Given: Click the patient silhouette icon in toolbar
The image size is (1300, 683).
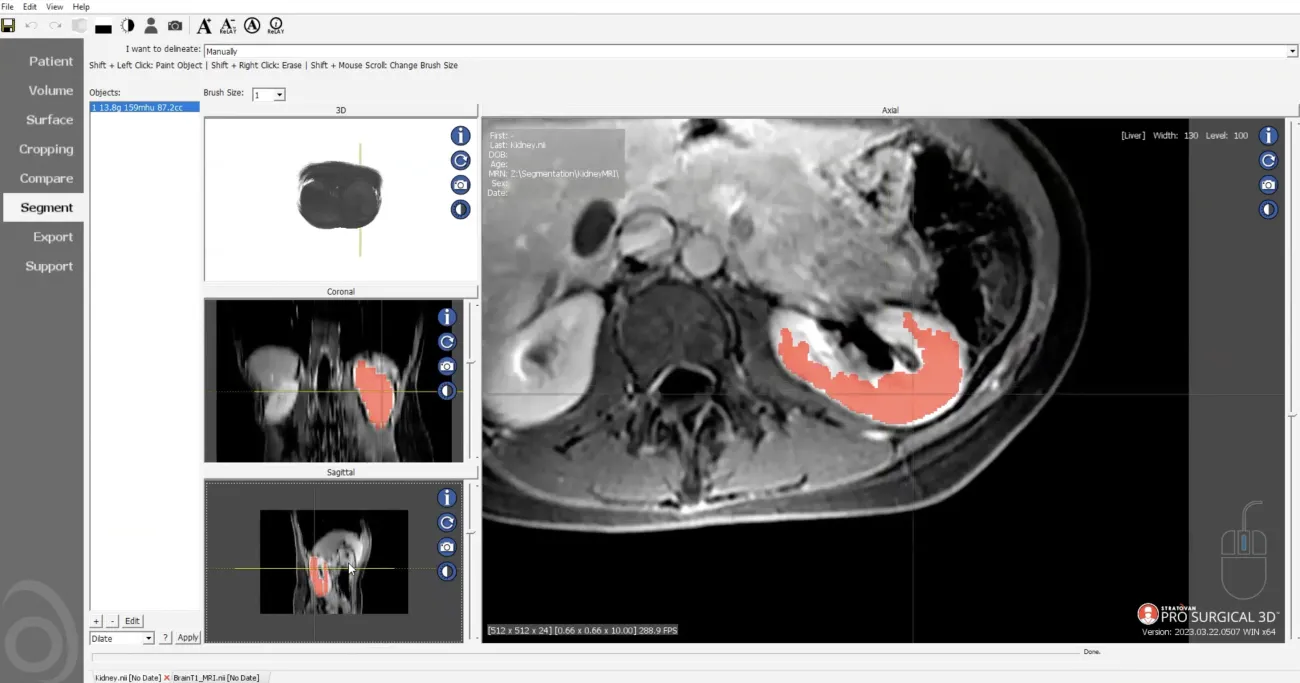Looking at the screenshot, I should (x=151, y=26).
